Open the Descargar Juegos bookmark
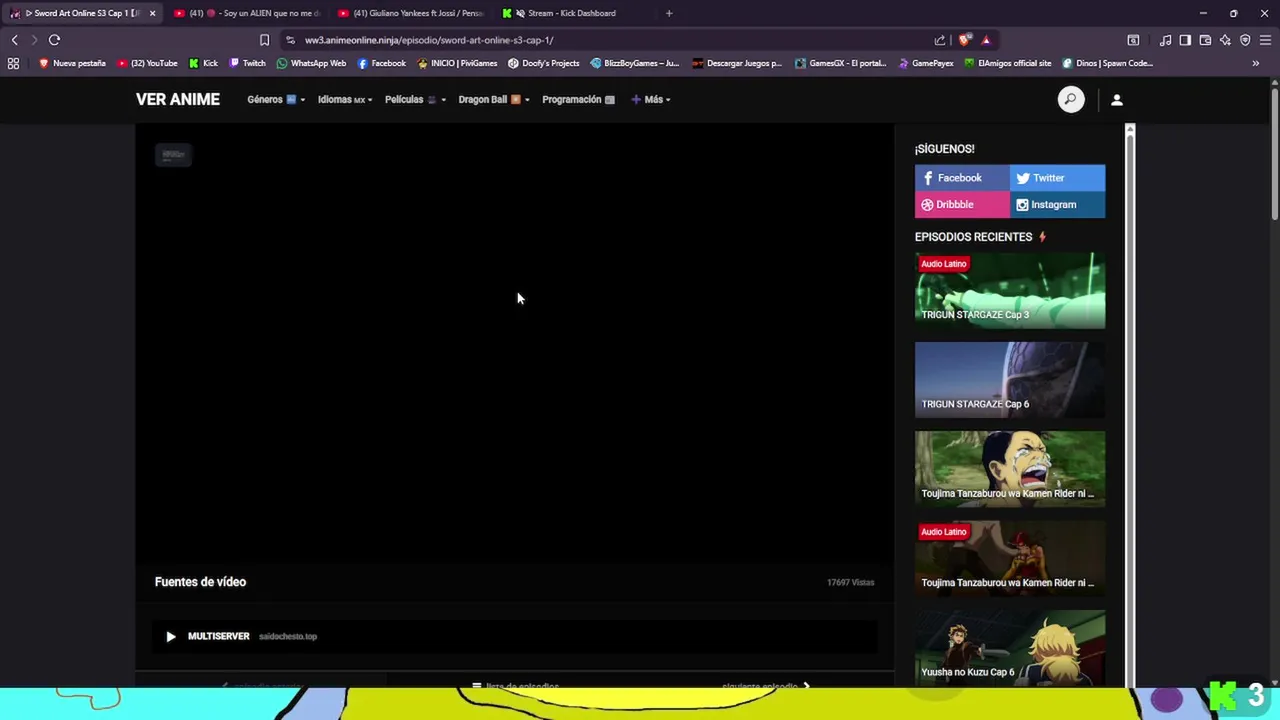 [x=737, y=63]
